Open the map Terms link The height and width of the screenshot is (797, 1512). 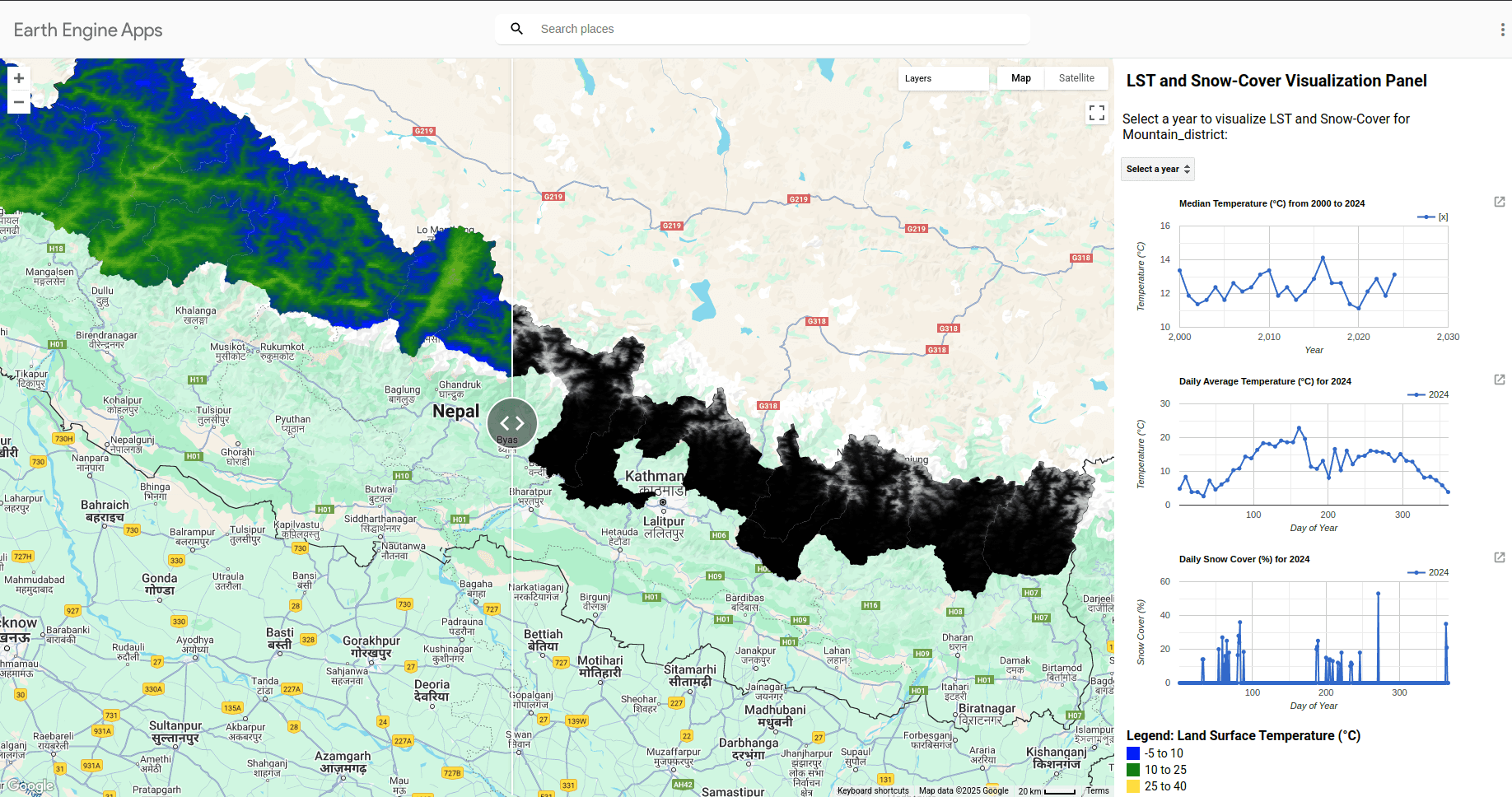[1097, 790]
